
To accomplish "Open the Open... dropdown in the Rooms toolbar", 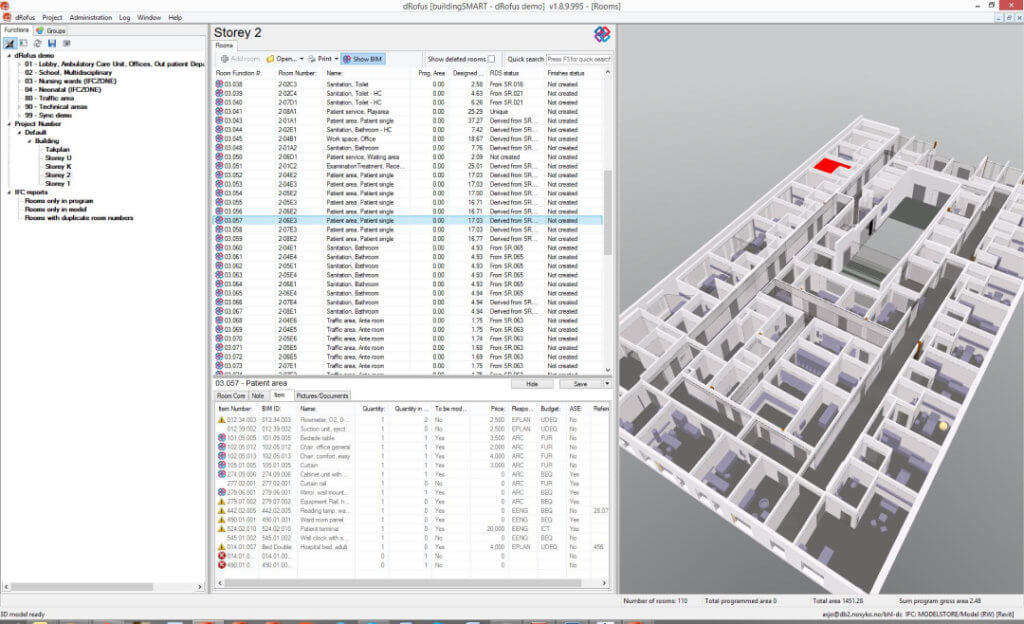I will tap(302, 57).
